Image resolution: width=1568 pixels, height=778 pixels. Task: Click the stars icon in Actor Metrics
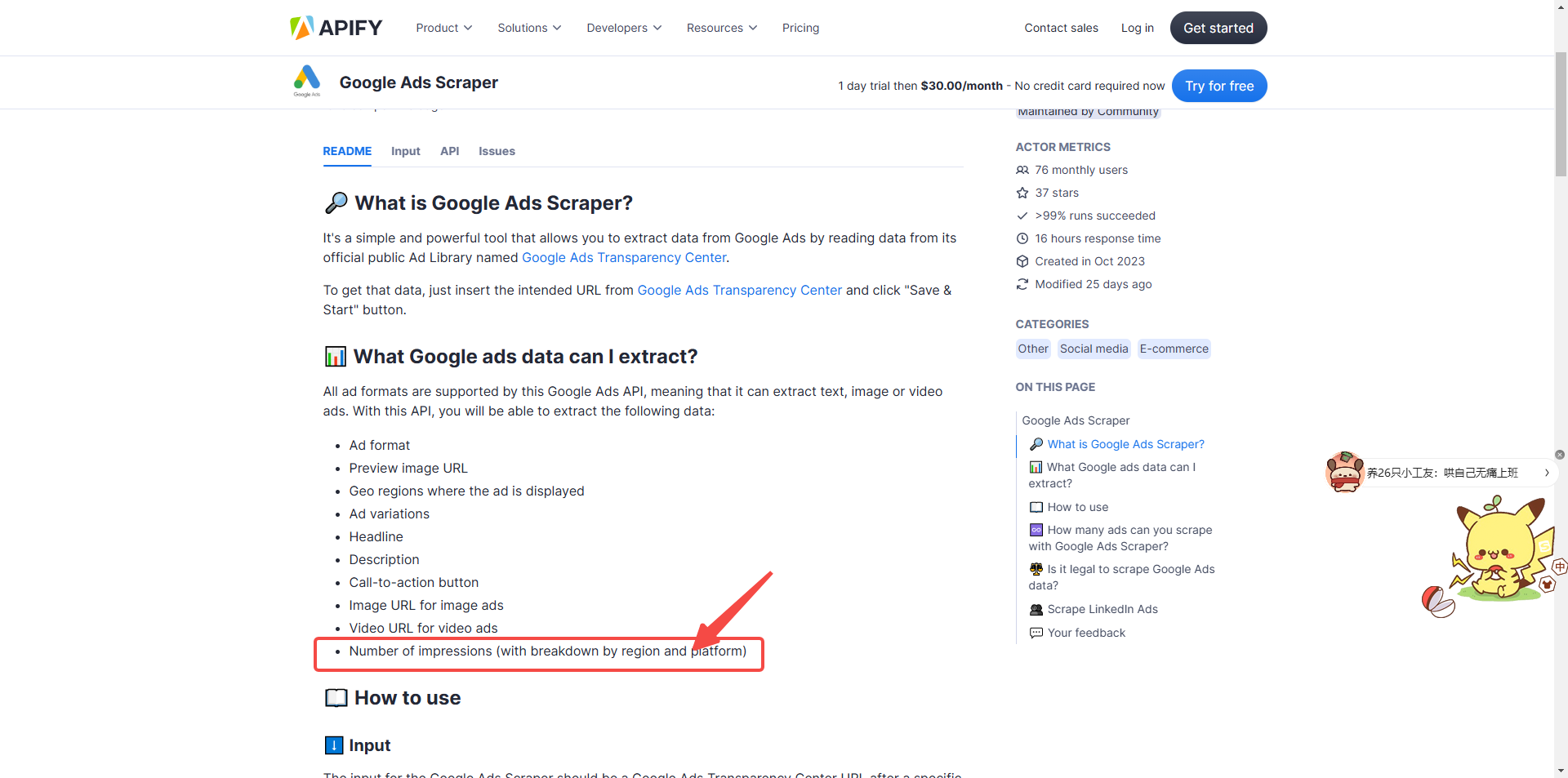pyautogui.click(x=1022, y=193)
